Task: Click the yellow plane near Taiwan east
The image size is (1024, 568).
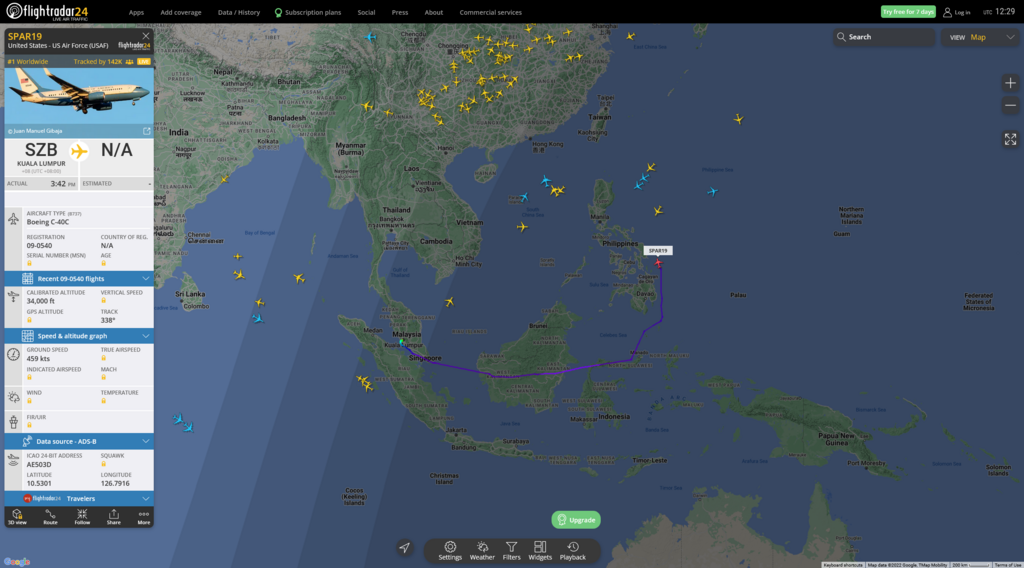Action: 739,119
